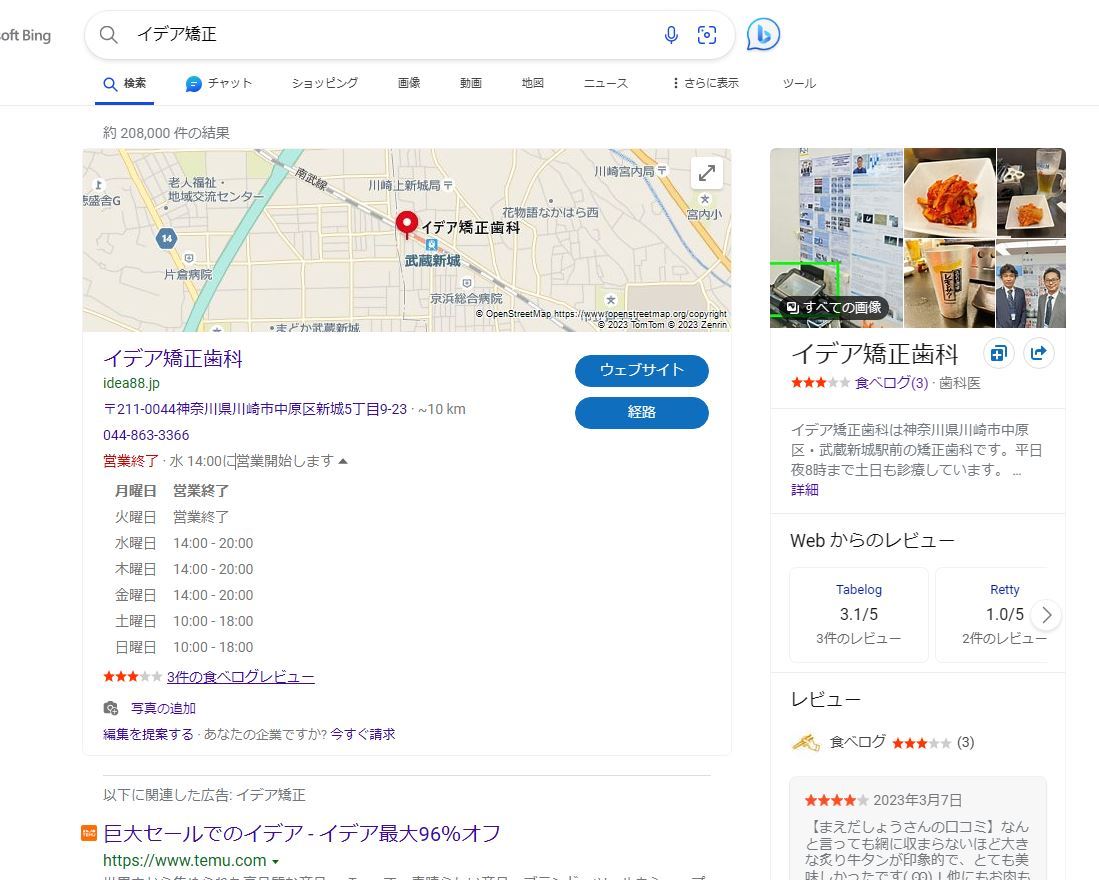This screenshot has width=1099, height=880.
Task: Click 京浜総合病院 label on map
Action: pyautogui.click(x=466, y=298)
